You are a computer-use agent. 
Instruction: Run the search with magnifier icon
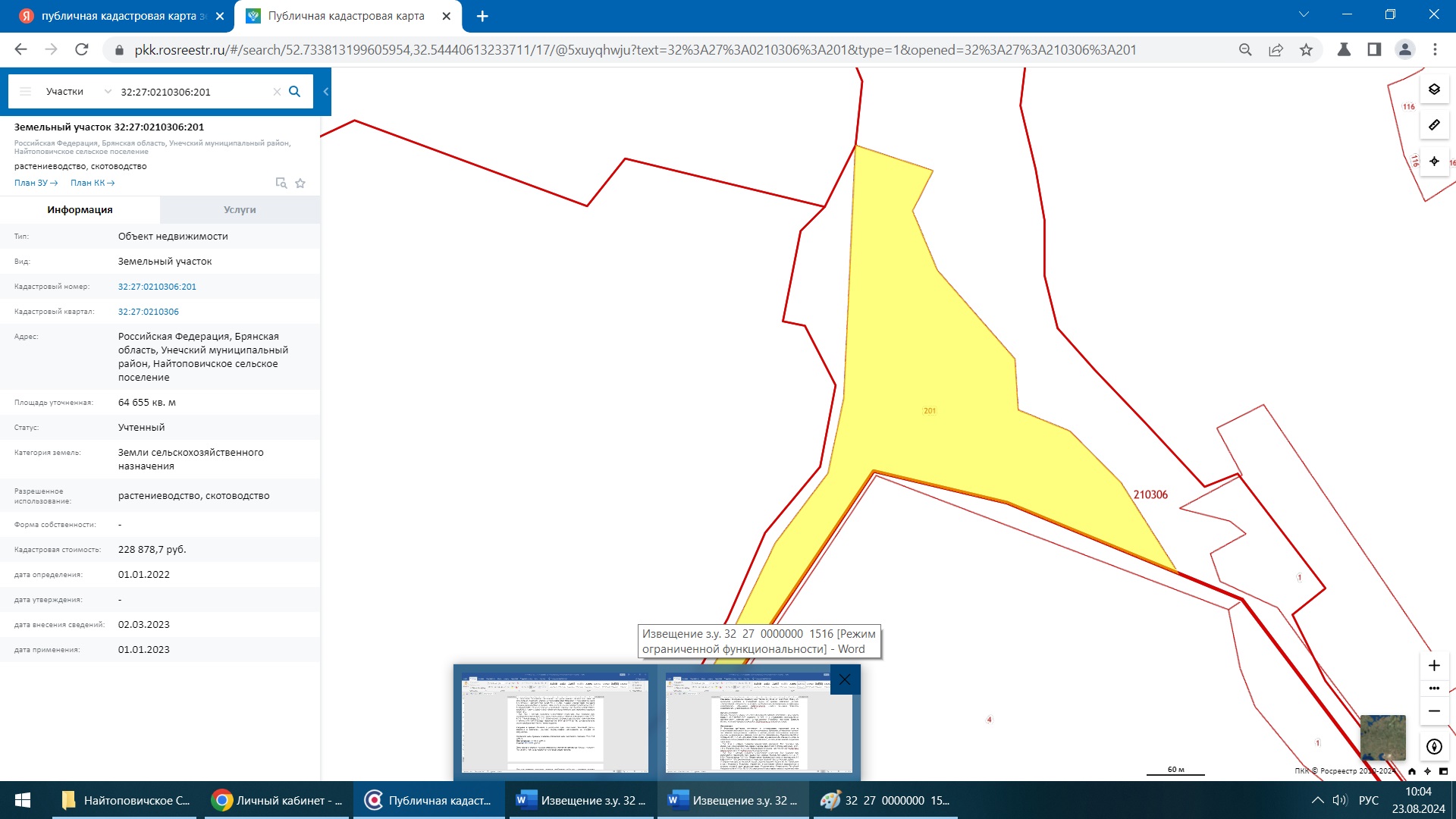point(295,92)
